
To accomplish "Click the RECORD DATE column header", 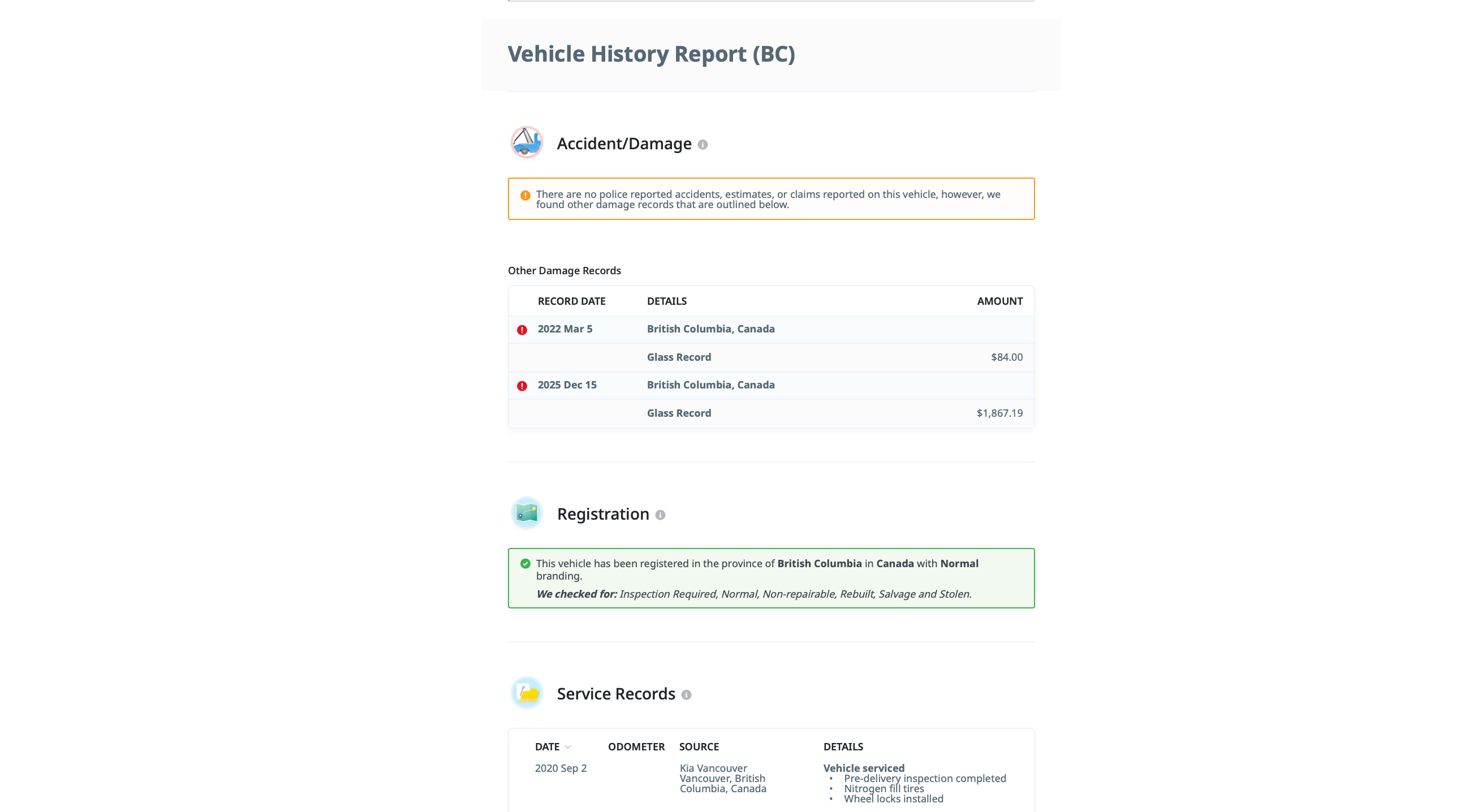I will click(x=571, y=301).
